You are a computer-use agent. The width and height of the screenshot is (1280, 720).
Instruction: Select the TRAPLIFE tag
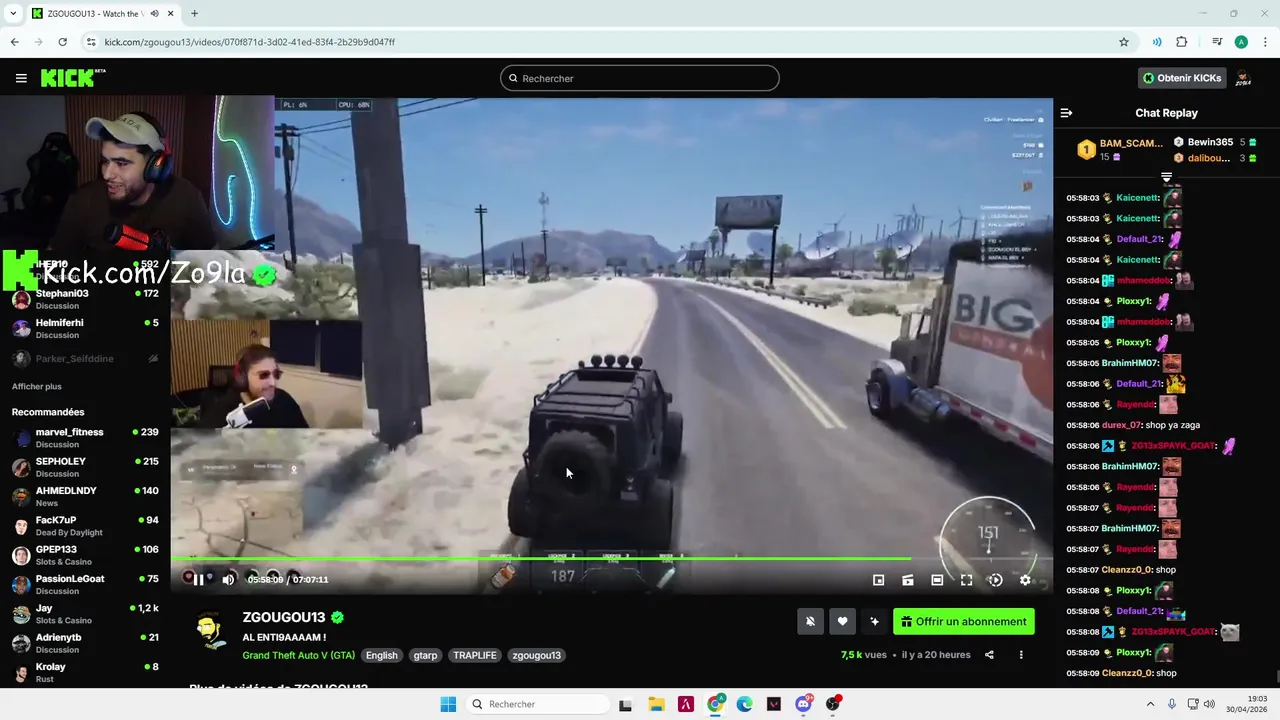coord(475,655)
